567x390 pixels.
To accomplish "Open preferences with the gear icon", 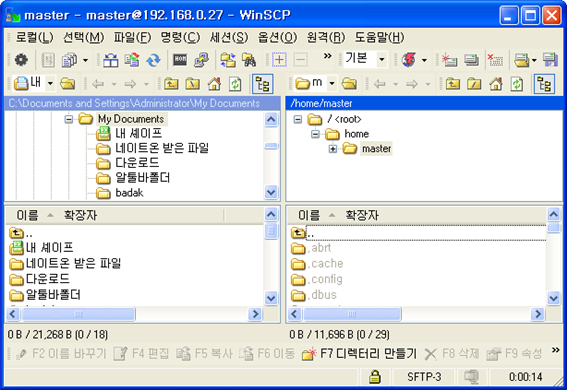I will 21,60.
